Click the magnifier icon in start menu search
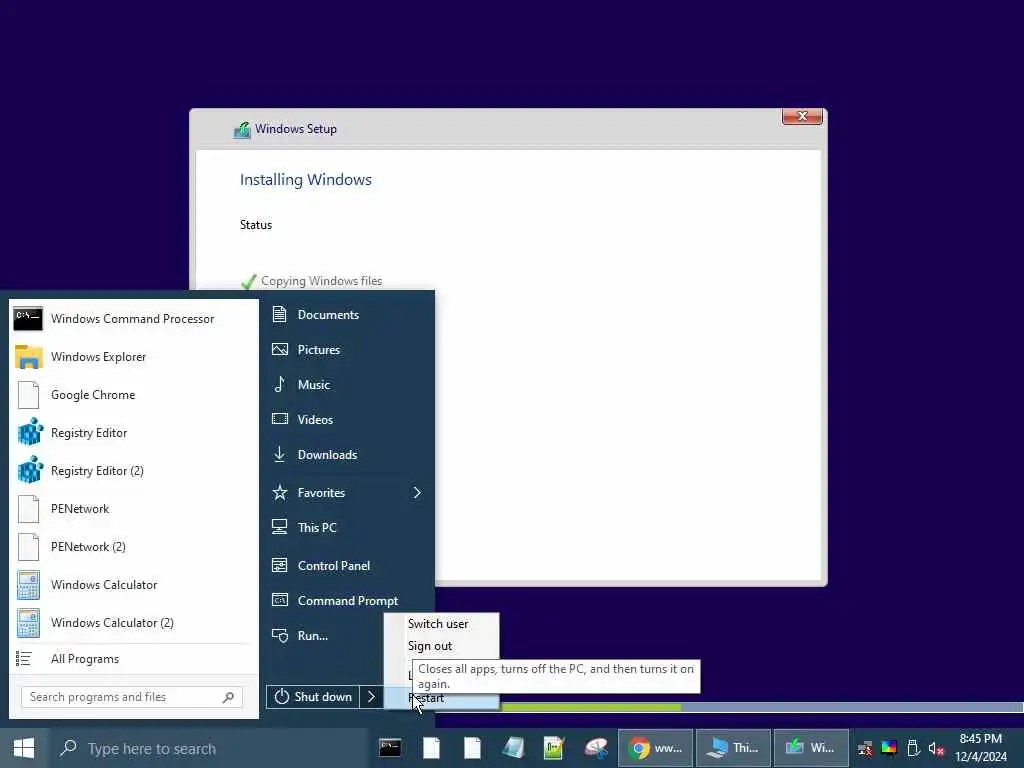This screenshot has width=1024, height=768. [x=228, y=697]
